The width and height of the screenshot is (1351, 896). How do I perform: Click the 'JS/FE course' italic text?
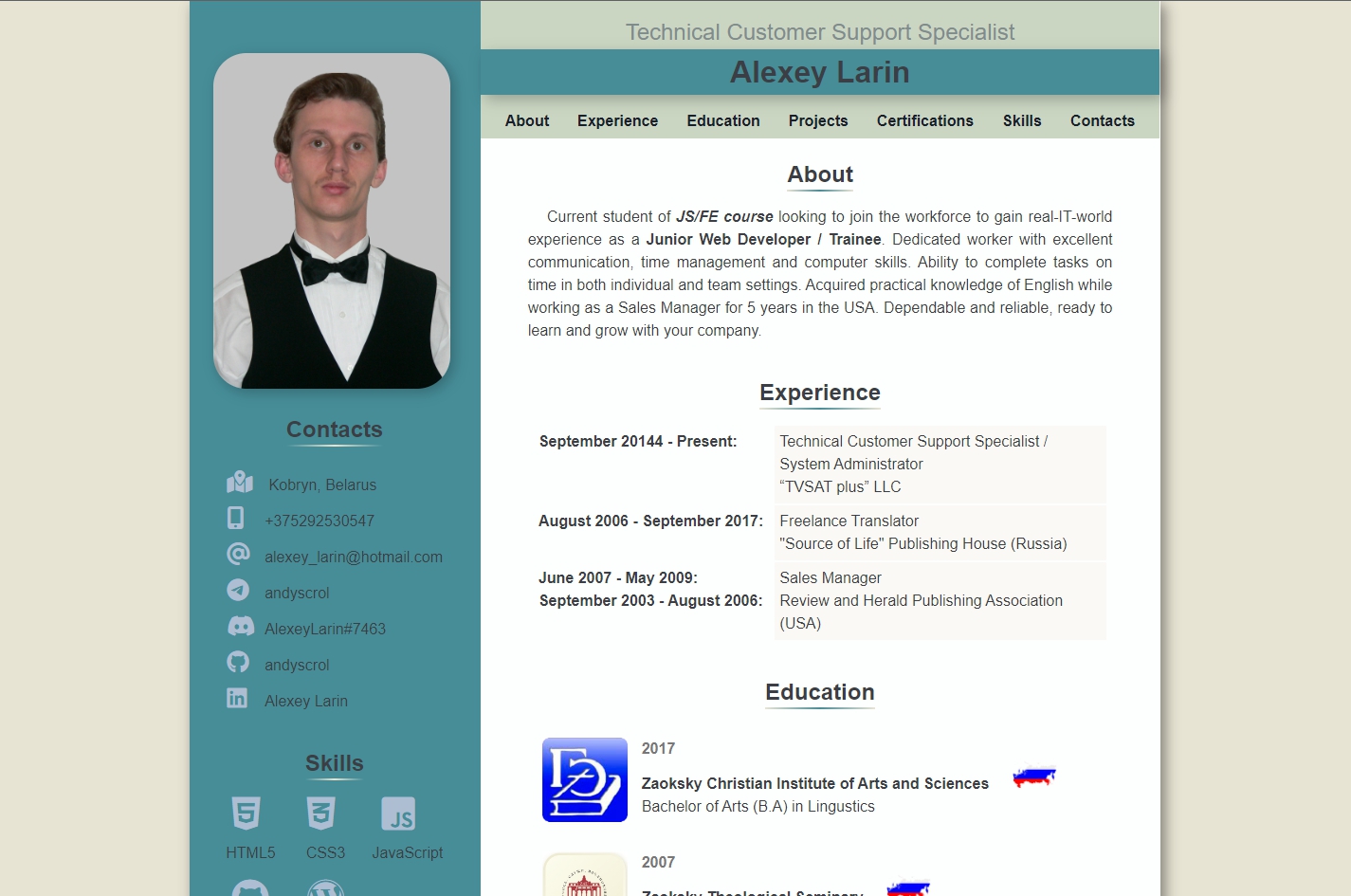pyautogui.click(x=724, y=216)
